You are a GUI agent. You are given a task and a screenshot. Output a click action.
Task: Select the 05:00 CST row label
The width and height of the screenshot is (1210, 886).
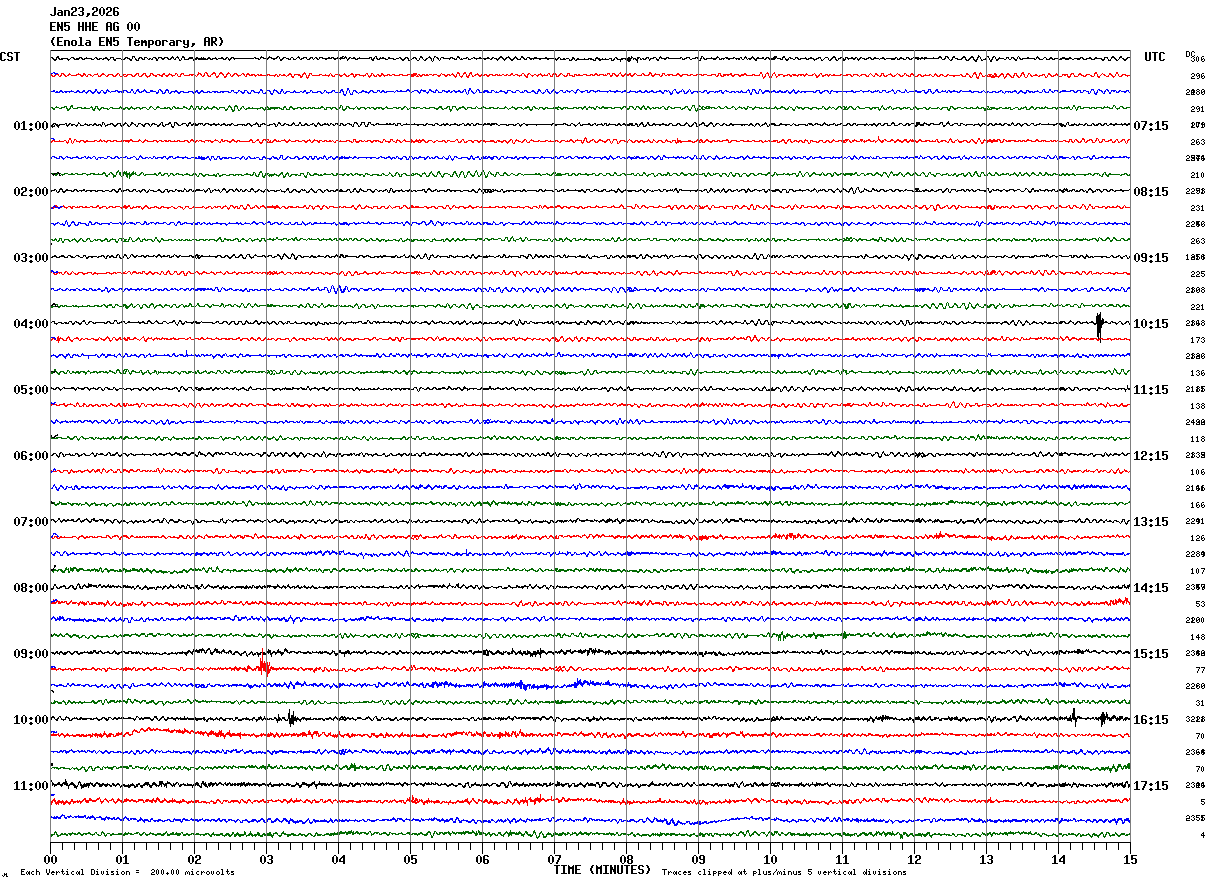coord(31,390)
